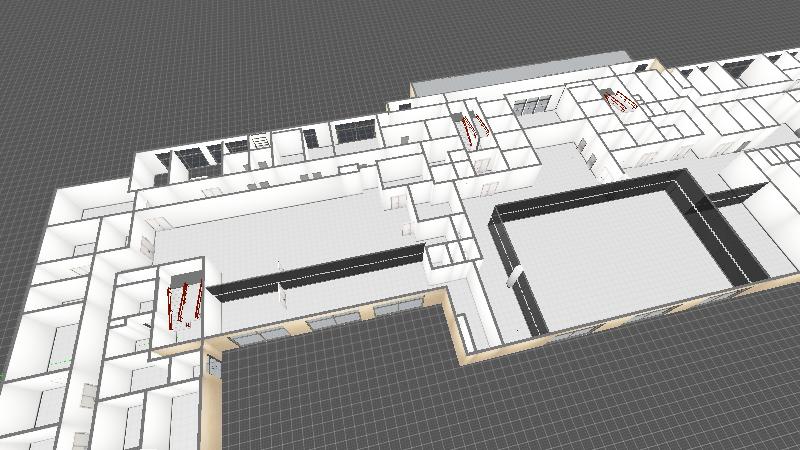Select the door at the courtyard's lower-left wall

pos(517,279)
